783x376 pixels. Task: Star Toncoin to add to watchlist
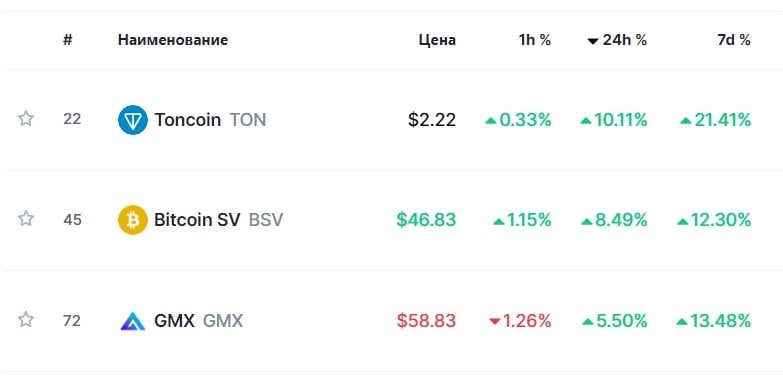click(26, 119)
